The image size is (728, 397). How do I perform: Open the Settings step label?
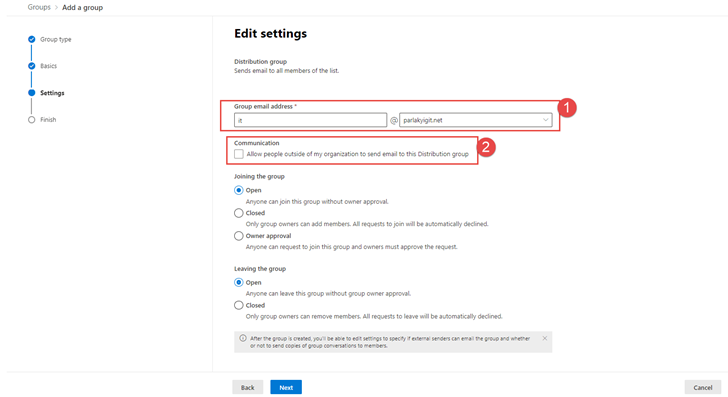[52, 93]
